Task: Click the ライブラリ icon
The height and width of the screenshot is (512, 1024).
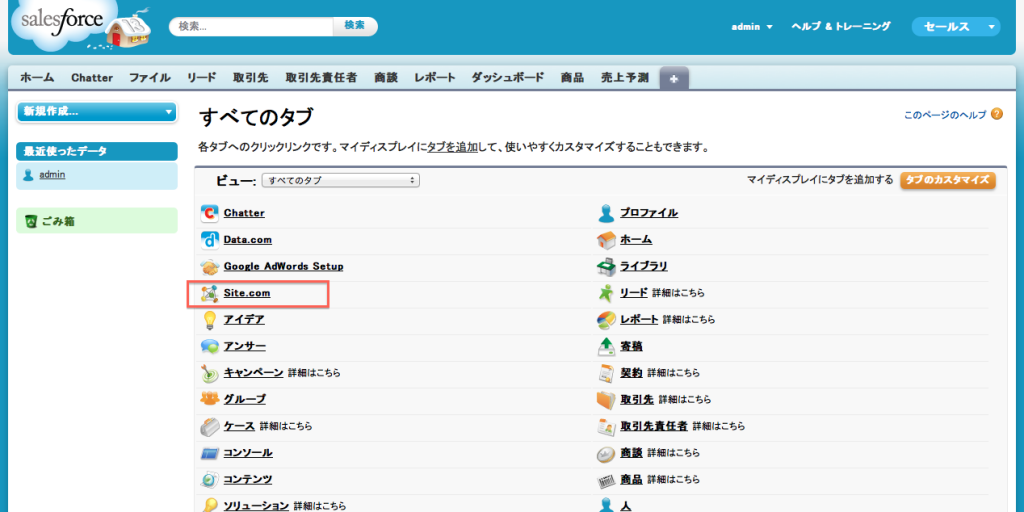Action: coord(606,266)
